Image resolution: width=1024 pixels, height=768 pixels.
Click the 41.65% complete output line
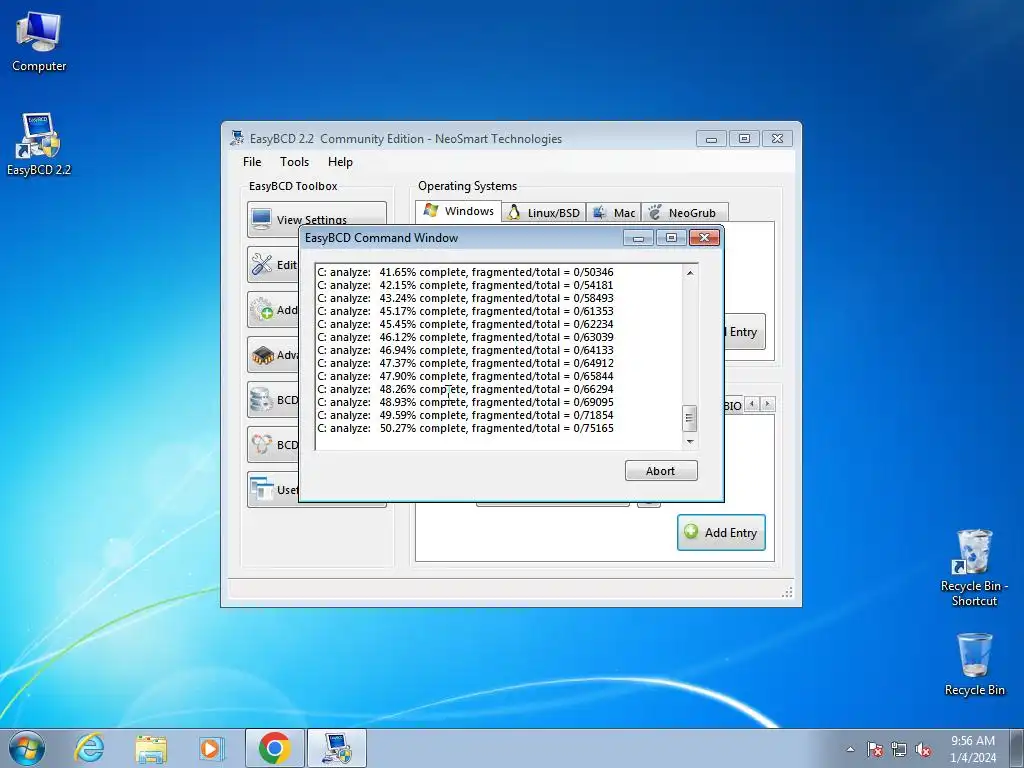point(465,272)
